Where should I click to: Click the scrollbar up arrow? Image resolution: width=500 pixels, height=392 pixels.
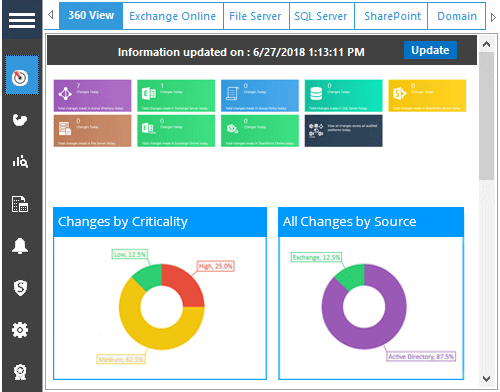click(x=486, y=44)
